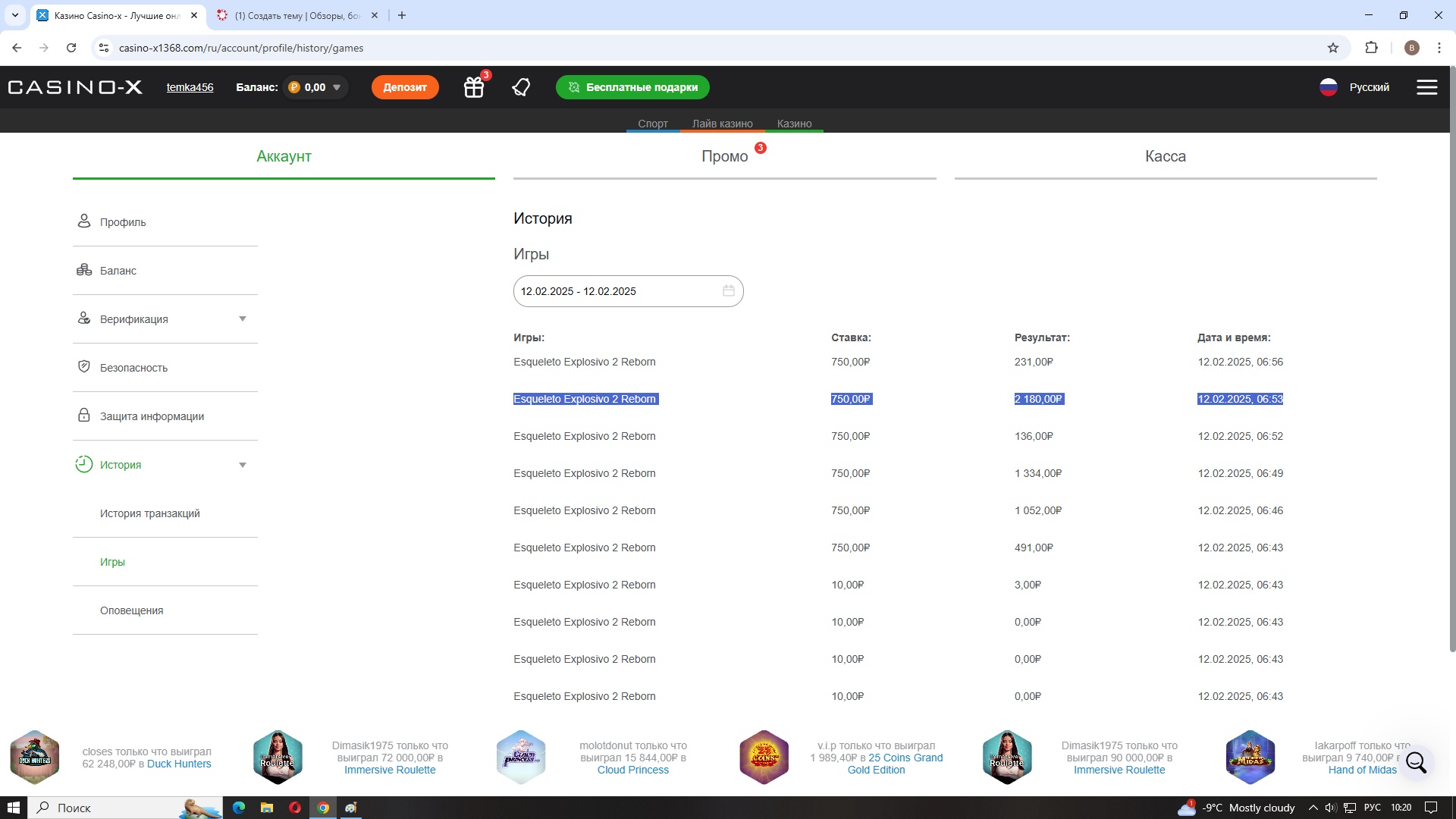
Task: Click the notification bell icon in header
Action: tap(521, 87)
